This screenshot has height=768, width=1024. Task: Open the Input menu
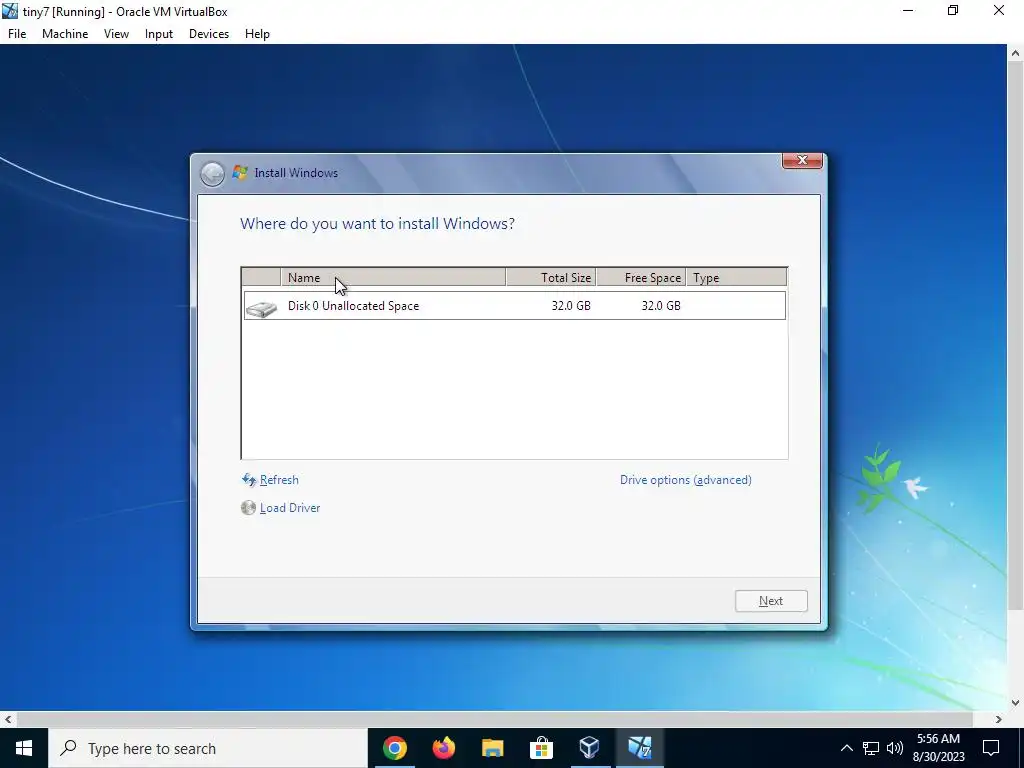[x=159, y=34]
